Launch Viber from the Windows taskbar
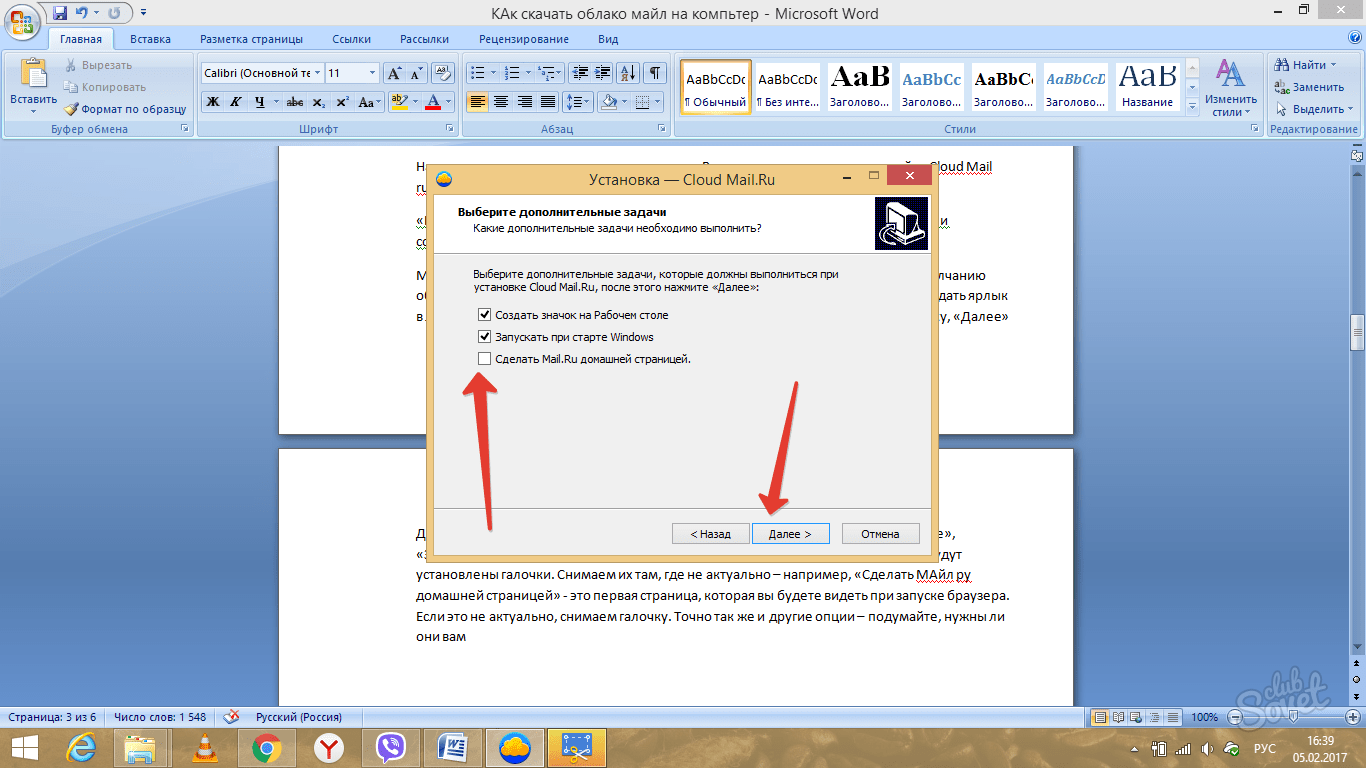The image size is (1366, 768). (x=390, y=747)
